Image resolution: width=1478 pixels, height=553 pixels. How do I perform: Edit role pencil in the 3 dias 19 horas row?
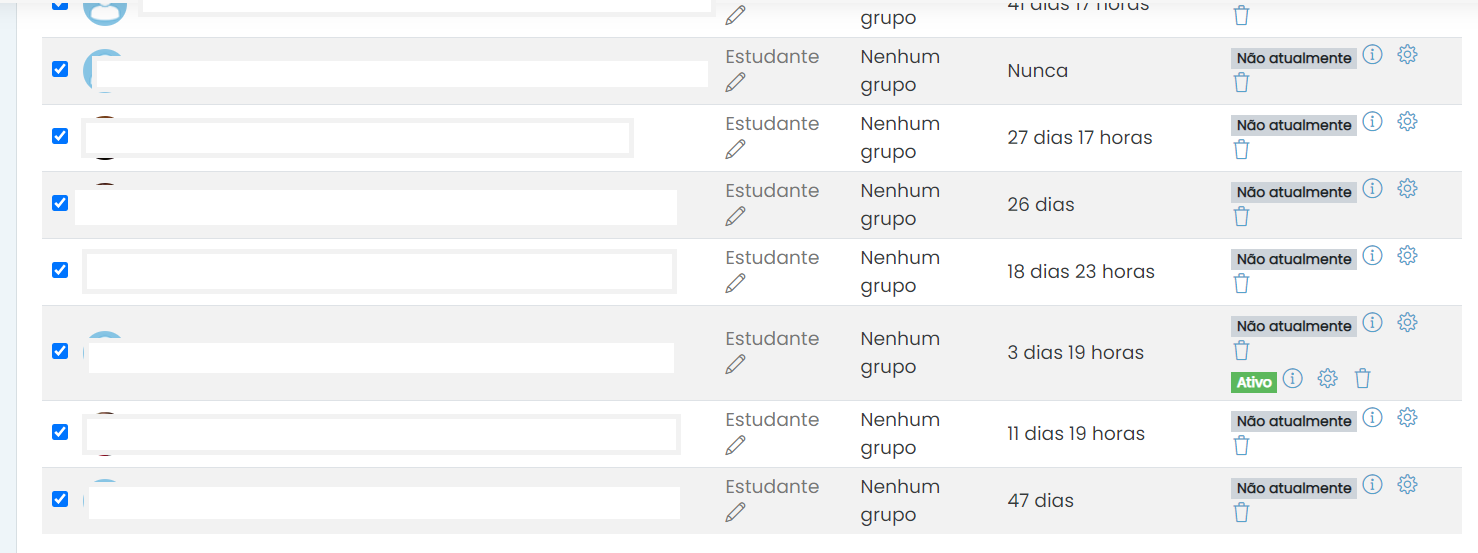click(736, 365)
